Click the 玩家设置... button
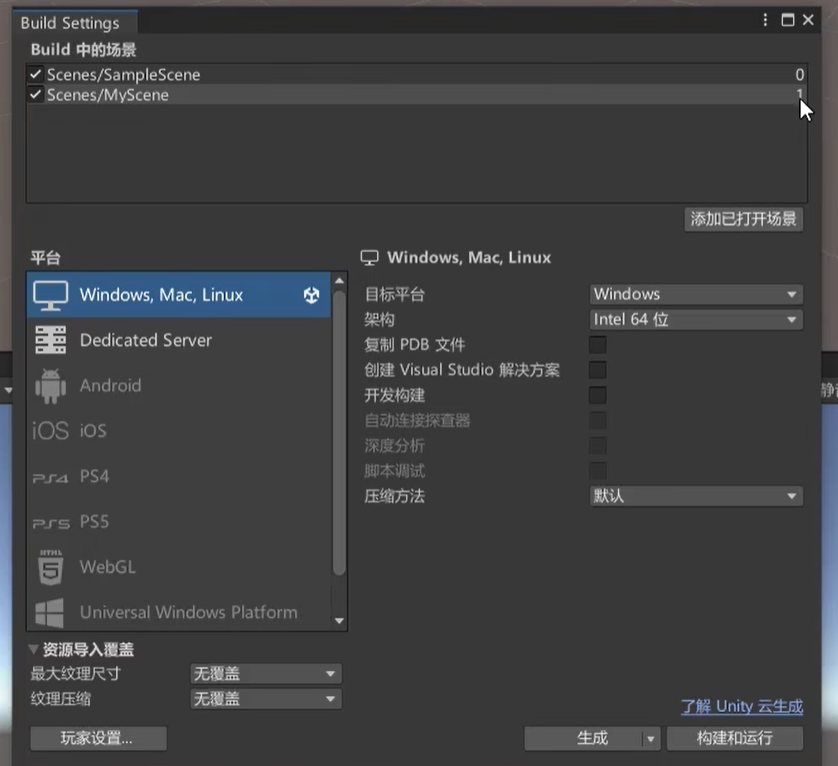 tap(98, 739)
